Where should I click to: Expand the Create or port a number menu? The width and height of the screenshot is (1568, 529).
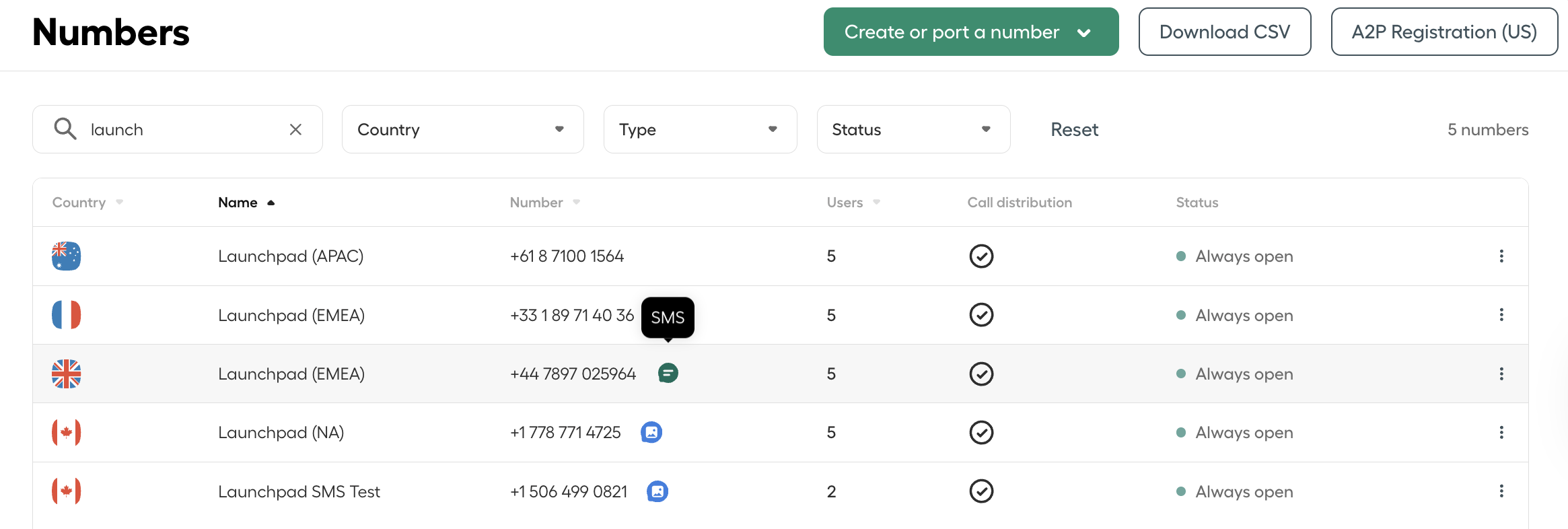pyautogui.click(x=971, y=32)
